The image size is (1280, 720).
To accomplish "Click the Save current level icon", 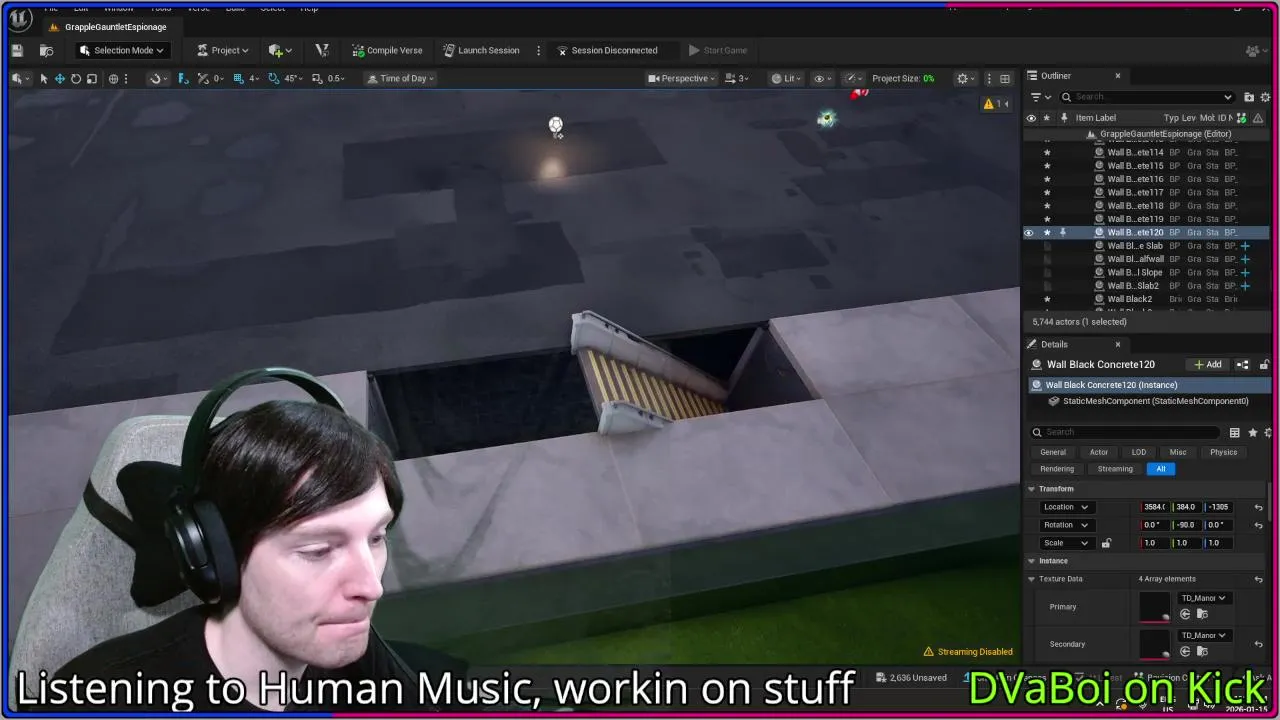I will pos(17,50).
